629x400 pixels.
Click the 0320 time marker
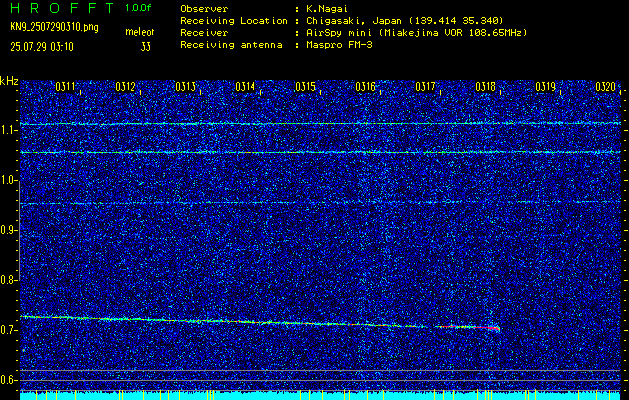[x=605, y=87]
